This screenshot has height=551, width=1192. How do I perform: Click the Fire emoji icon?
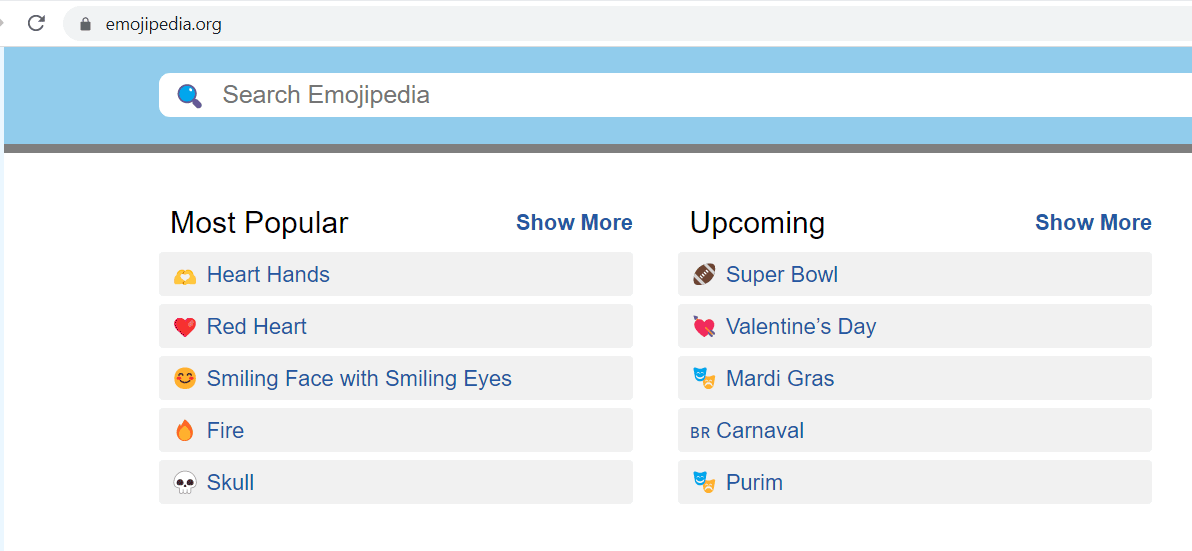pyautogui.click(x=184, y=431)
